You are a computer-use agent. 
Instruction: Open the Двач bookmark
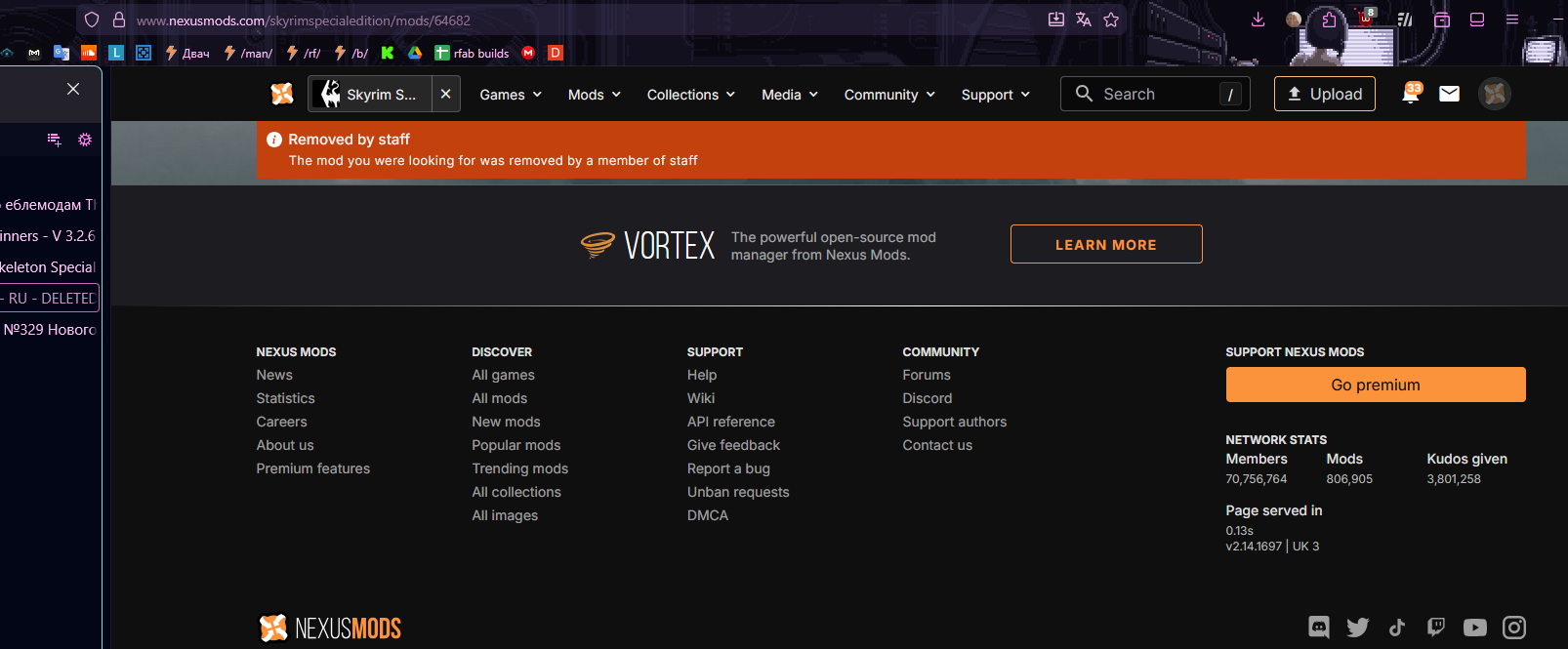[187, 53]
